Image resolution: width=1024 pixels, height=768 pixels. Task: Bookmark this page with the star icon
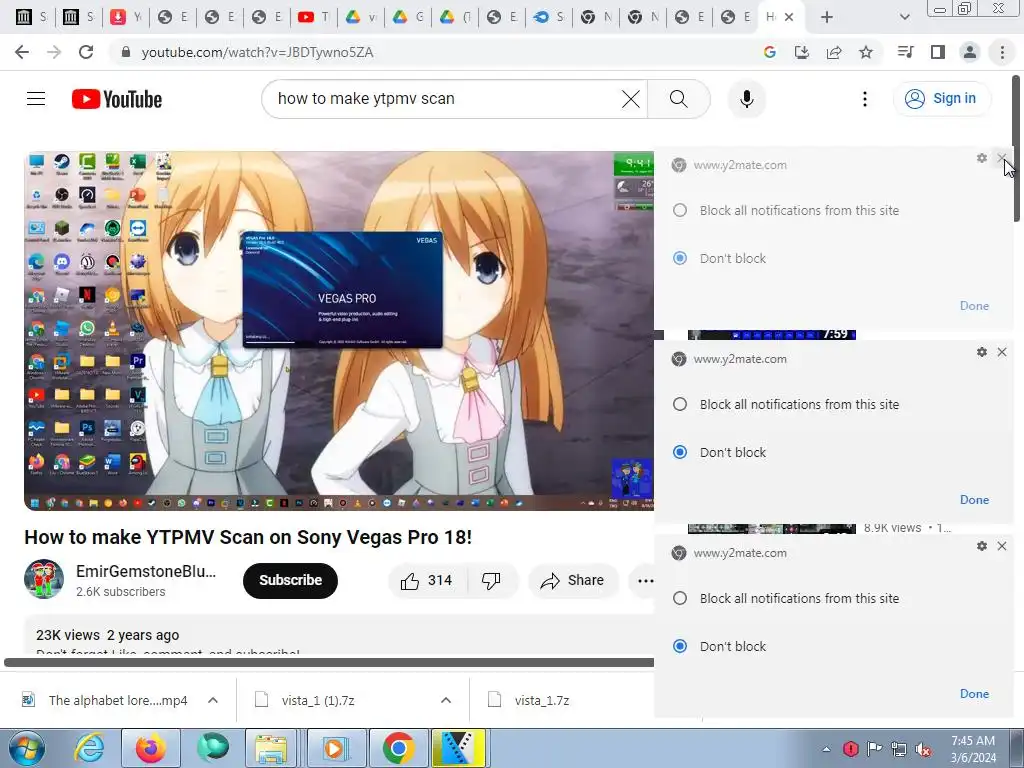pyautogui.click(x=866, y=52)
